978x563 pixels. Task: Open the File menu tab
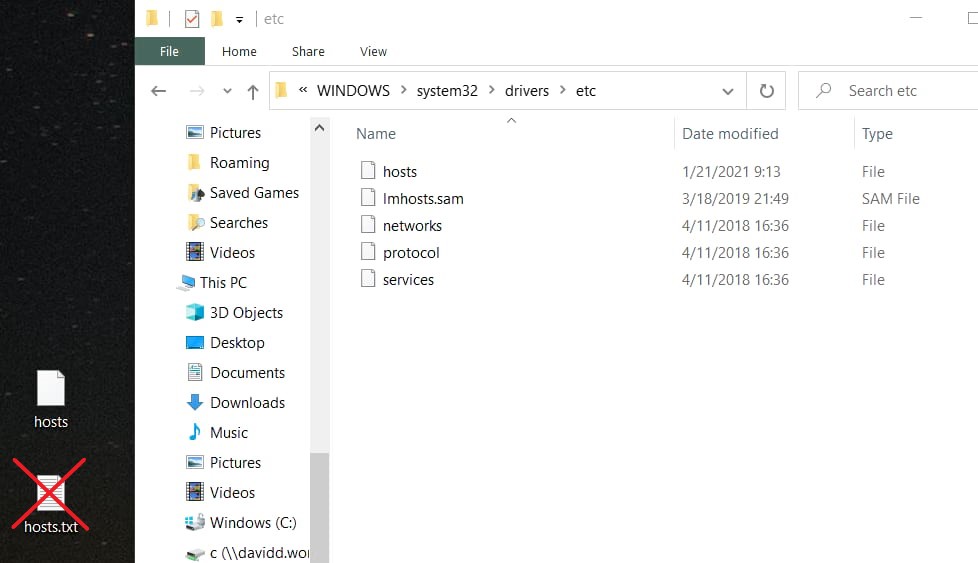tap(169, 51)
